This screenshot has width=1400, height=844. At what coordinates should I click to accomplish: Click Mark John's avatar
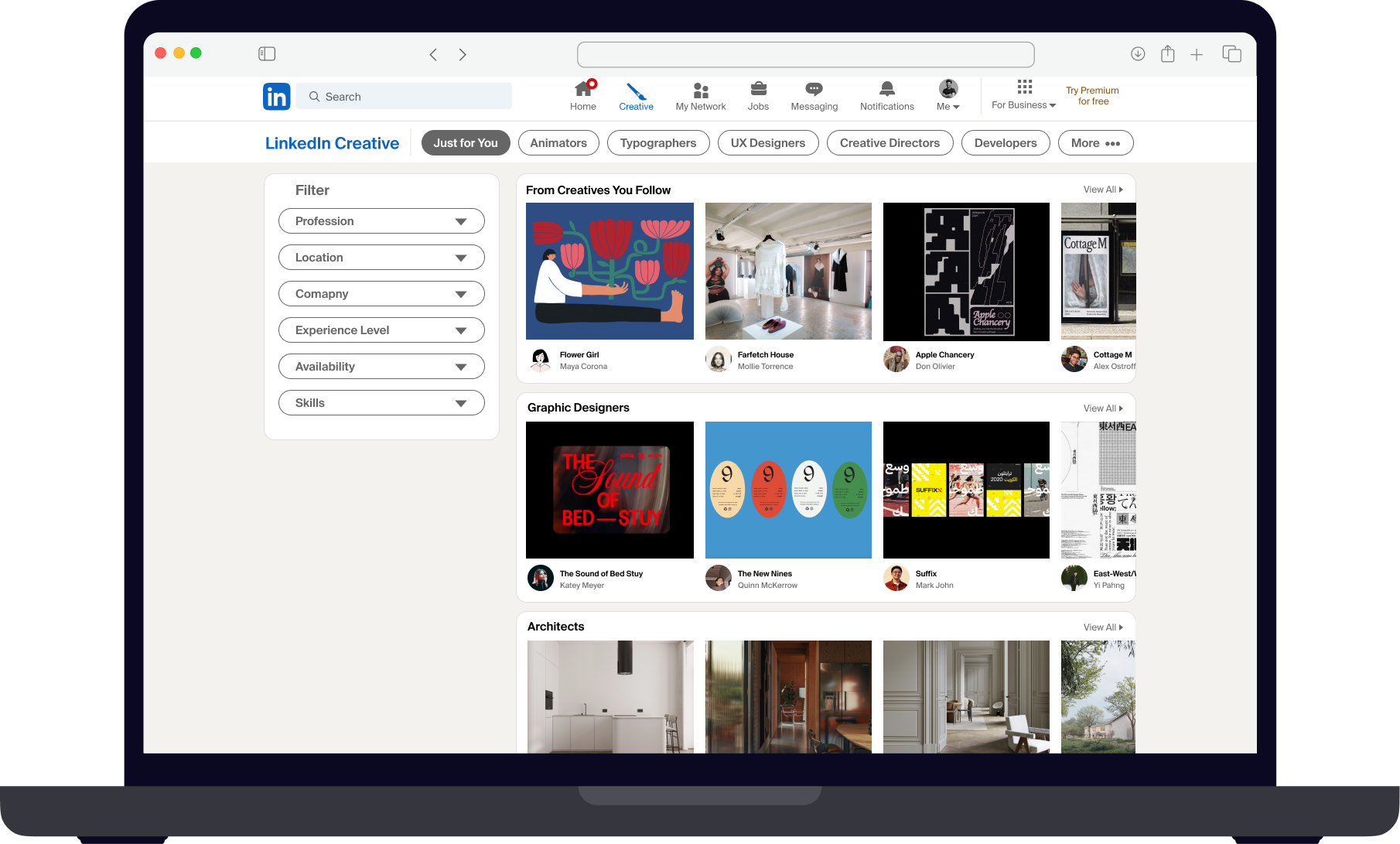tap(896, 578)
